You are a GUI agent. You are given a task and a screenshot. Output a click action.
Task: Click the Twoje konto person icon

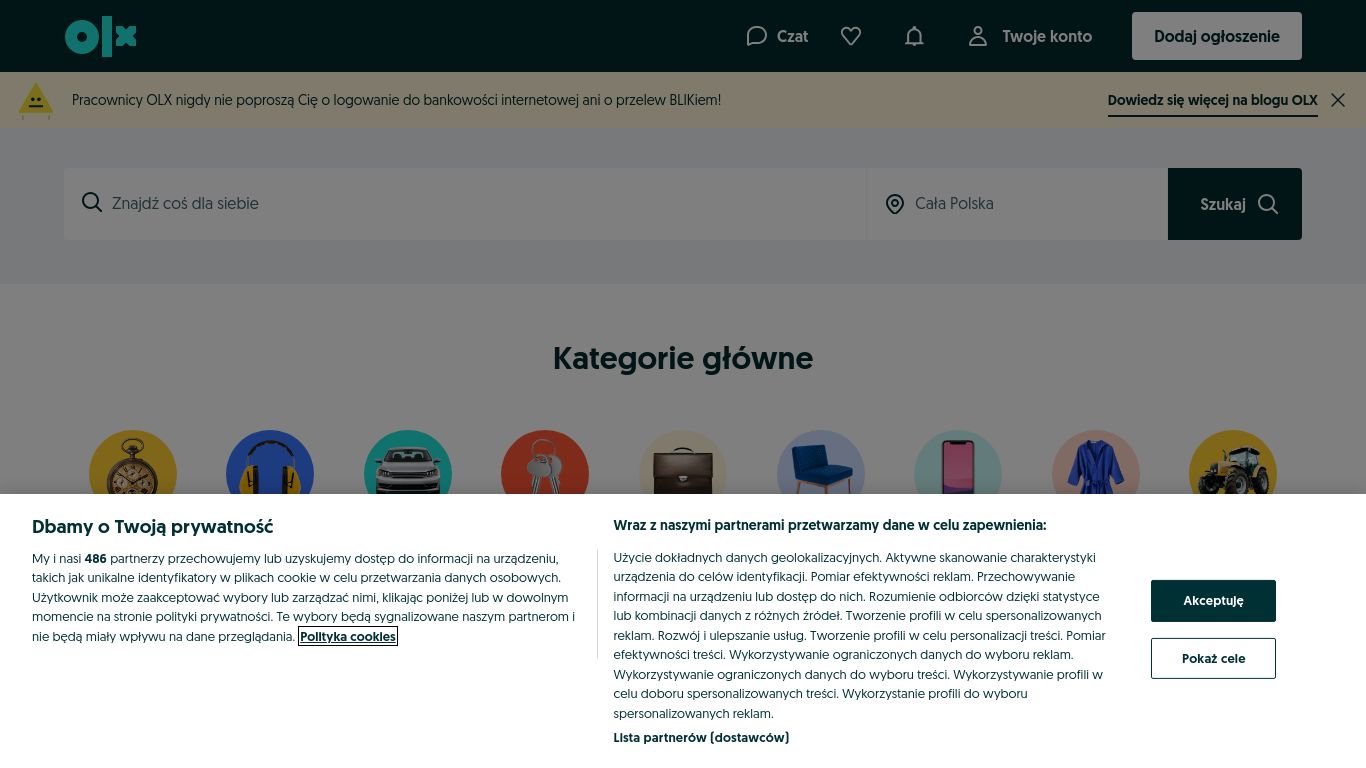(x=977, y=36)
